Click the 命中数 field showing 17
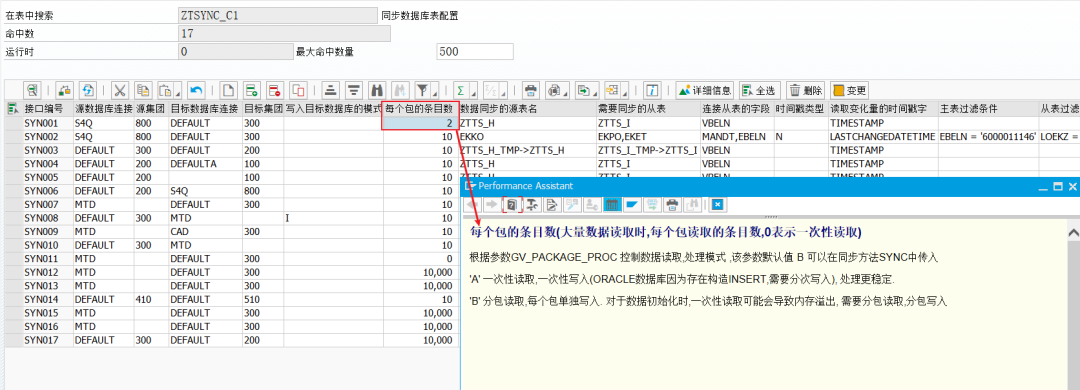Viewport: 1080px width, 390px height. pos(284,33)
